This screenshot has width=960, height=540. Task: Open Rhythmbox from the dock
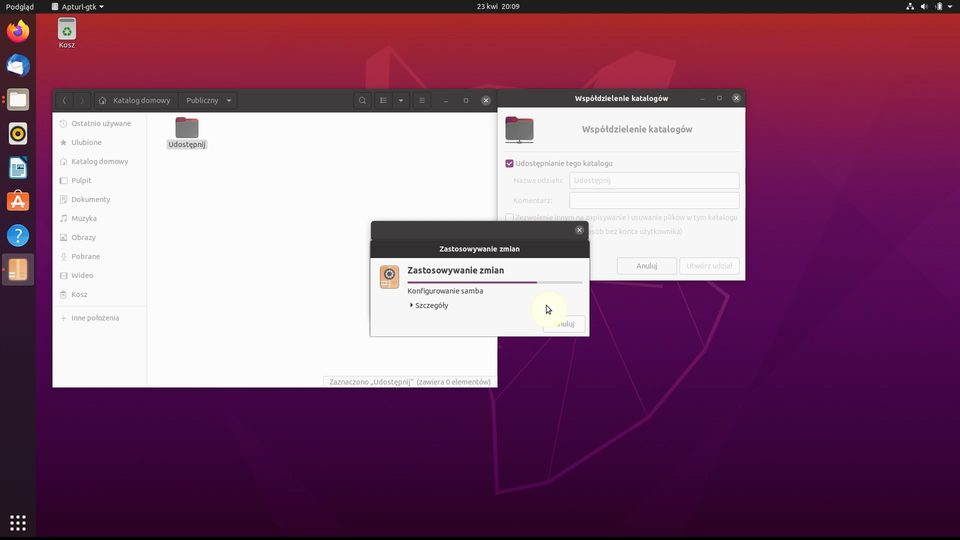pos(18,133)
